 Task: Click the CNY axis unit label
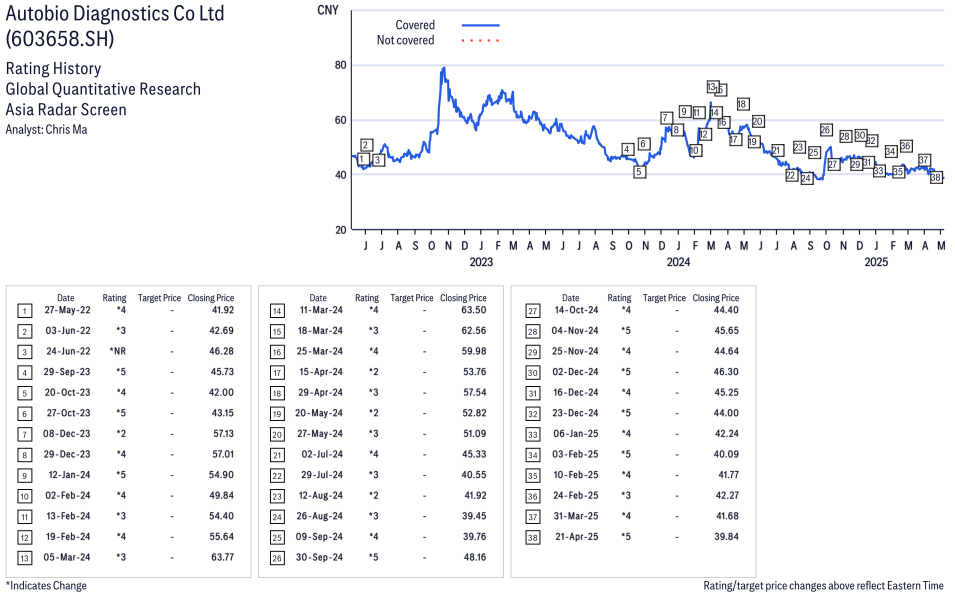click(328, 10)
